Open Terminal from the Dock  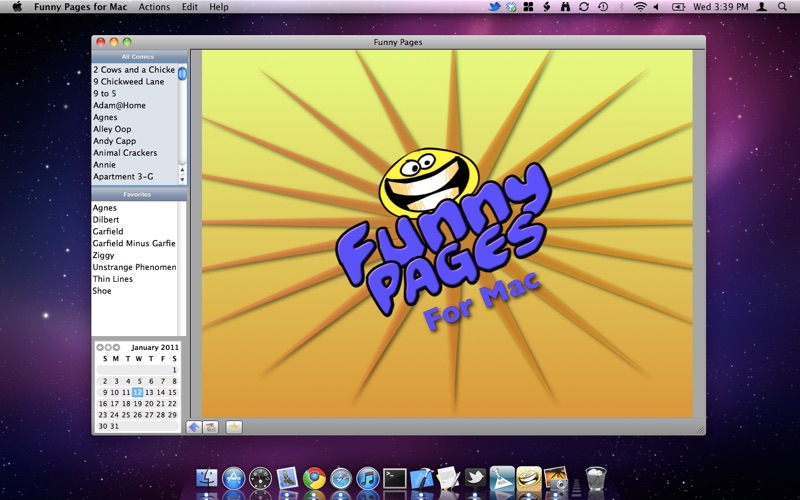click(x=395, y=480)
